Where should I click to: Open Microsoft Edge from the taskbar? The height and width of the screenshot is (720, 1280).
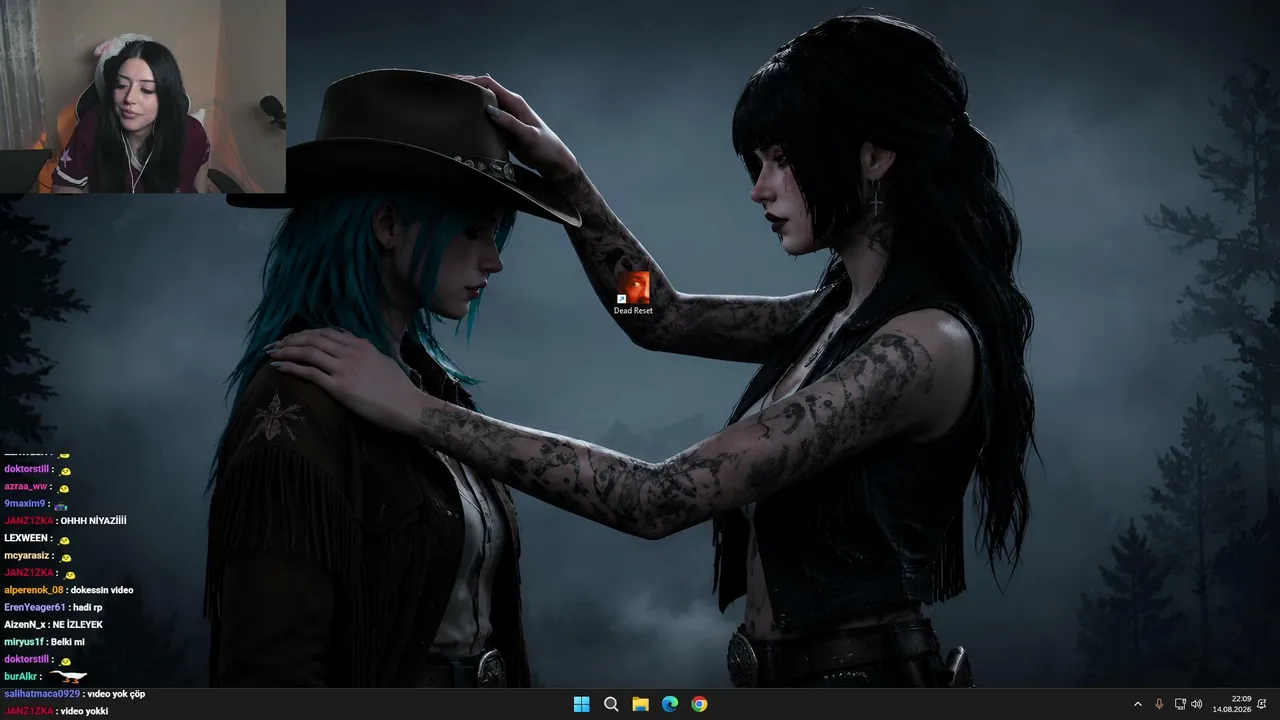coord(670,704)
